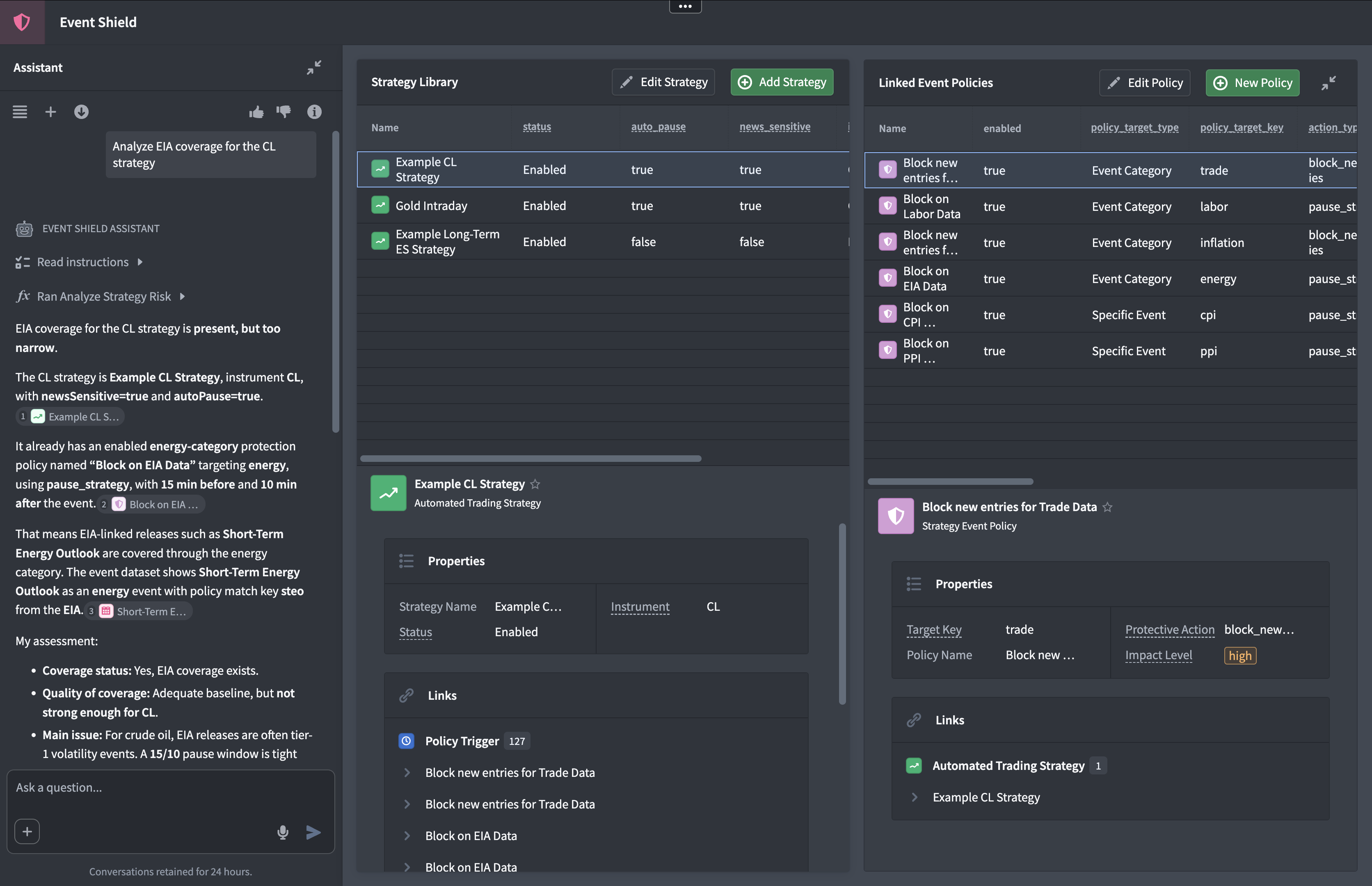
Task: Click the Example Long-Term ES Strategy icon
Action: point(380,241)
